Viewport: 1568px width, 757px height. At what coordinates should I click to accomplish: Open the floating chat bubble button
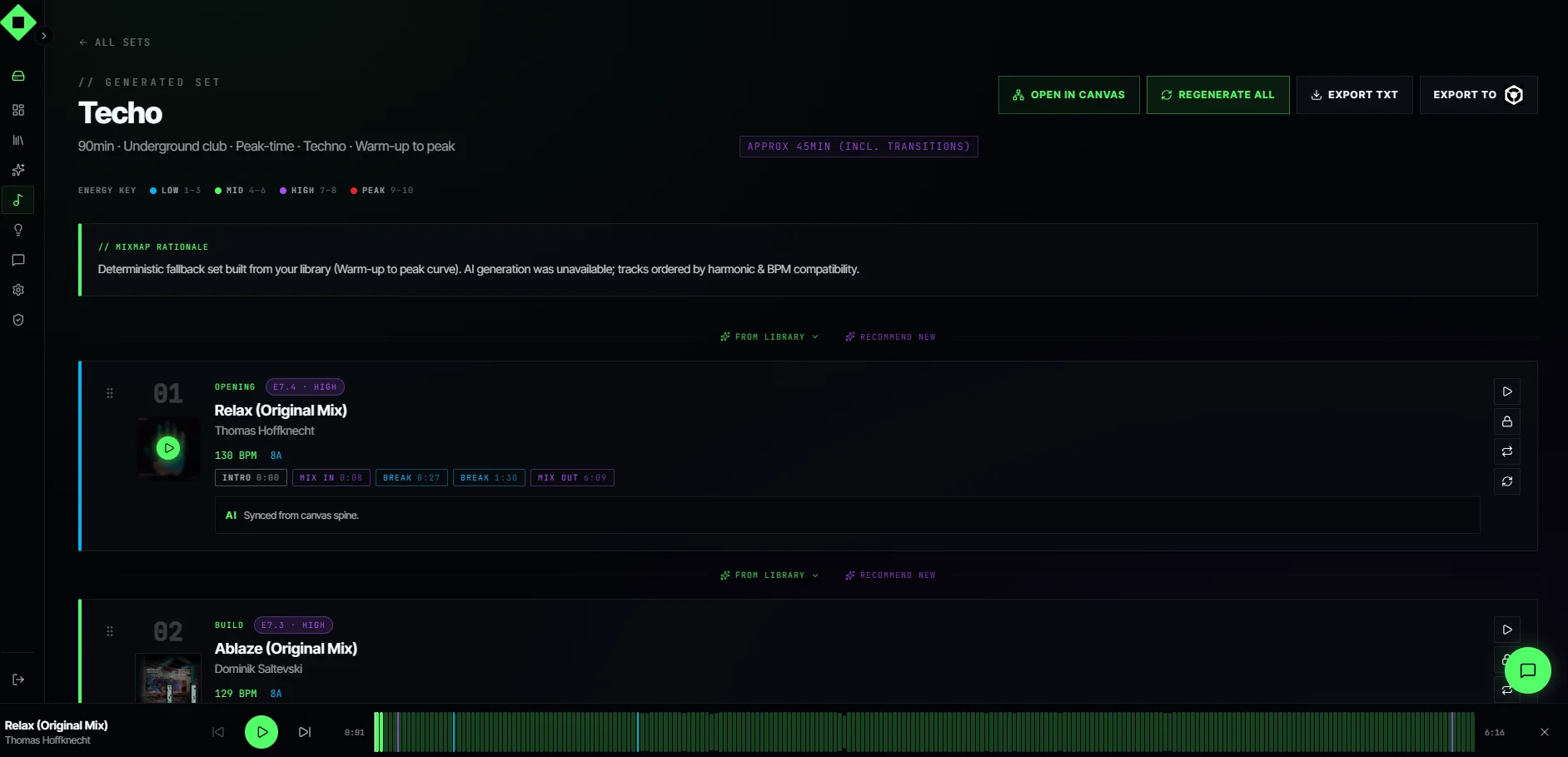tap(1527, 670)
